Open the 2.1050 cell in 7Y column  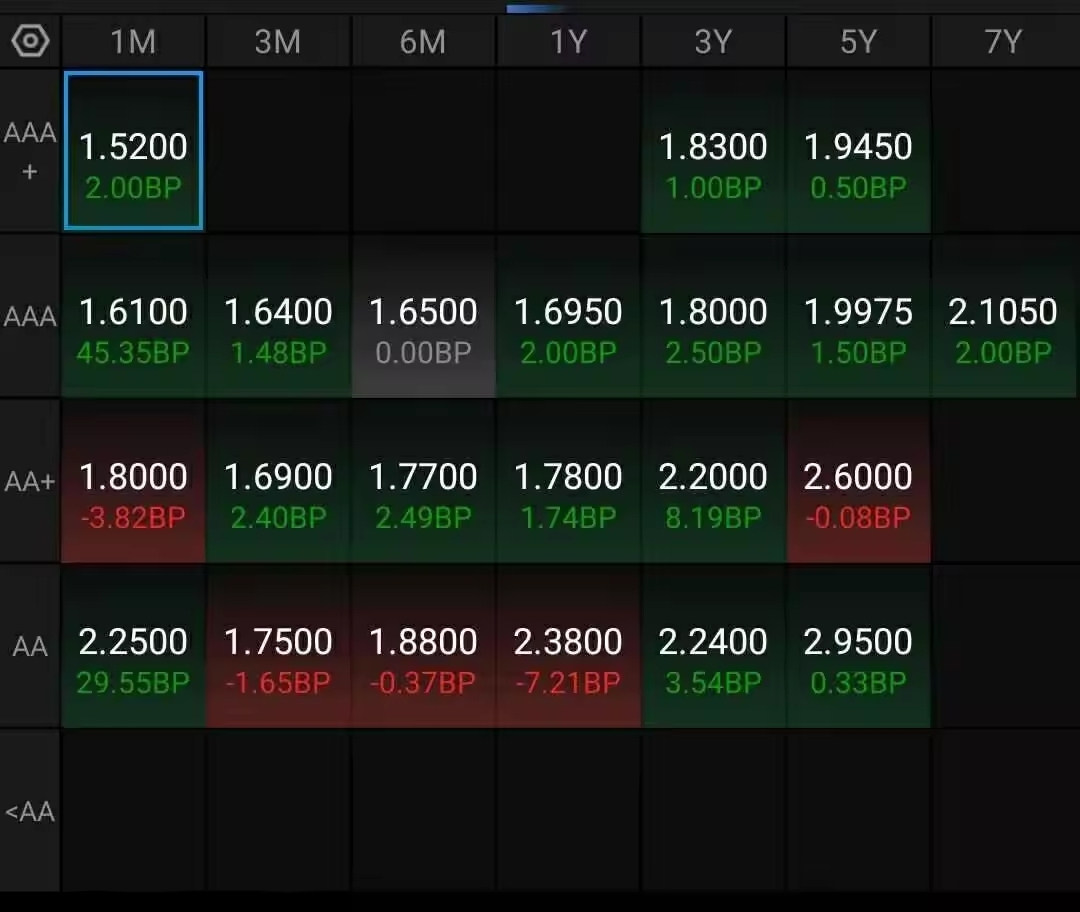(x=1004, y=316)
